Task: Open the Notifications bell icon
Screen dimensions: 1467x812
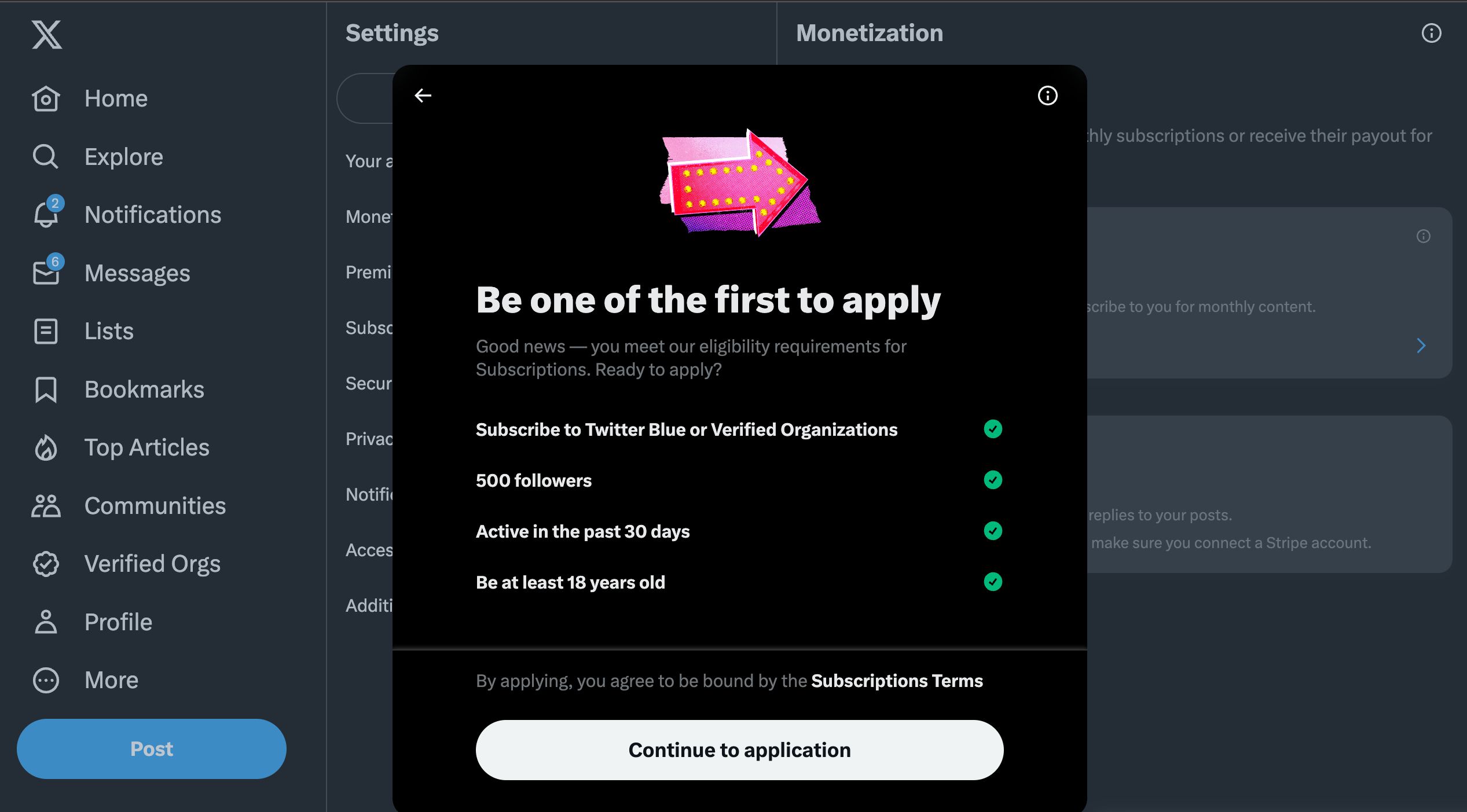Action: tap(46, 215)
